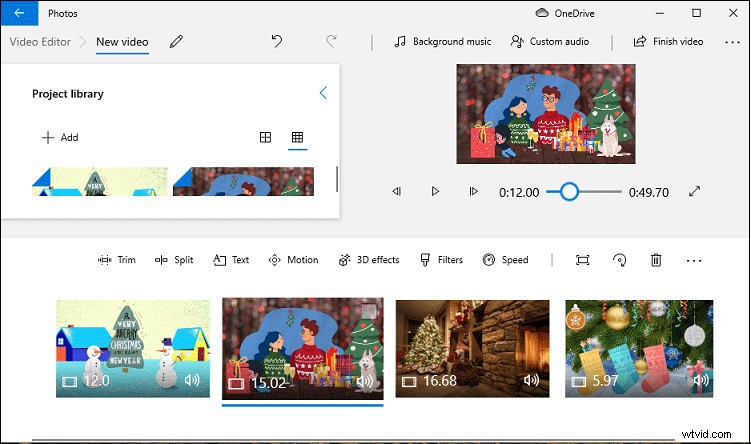Redo the last undone edit
Image resolution: width=751 pixels, height=444 pixels.
(x=331, y=41)
